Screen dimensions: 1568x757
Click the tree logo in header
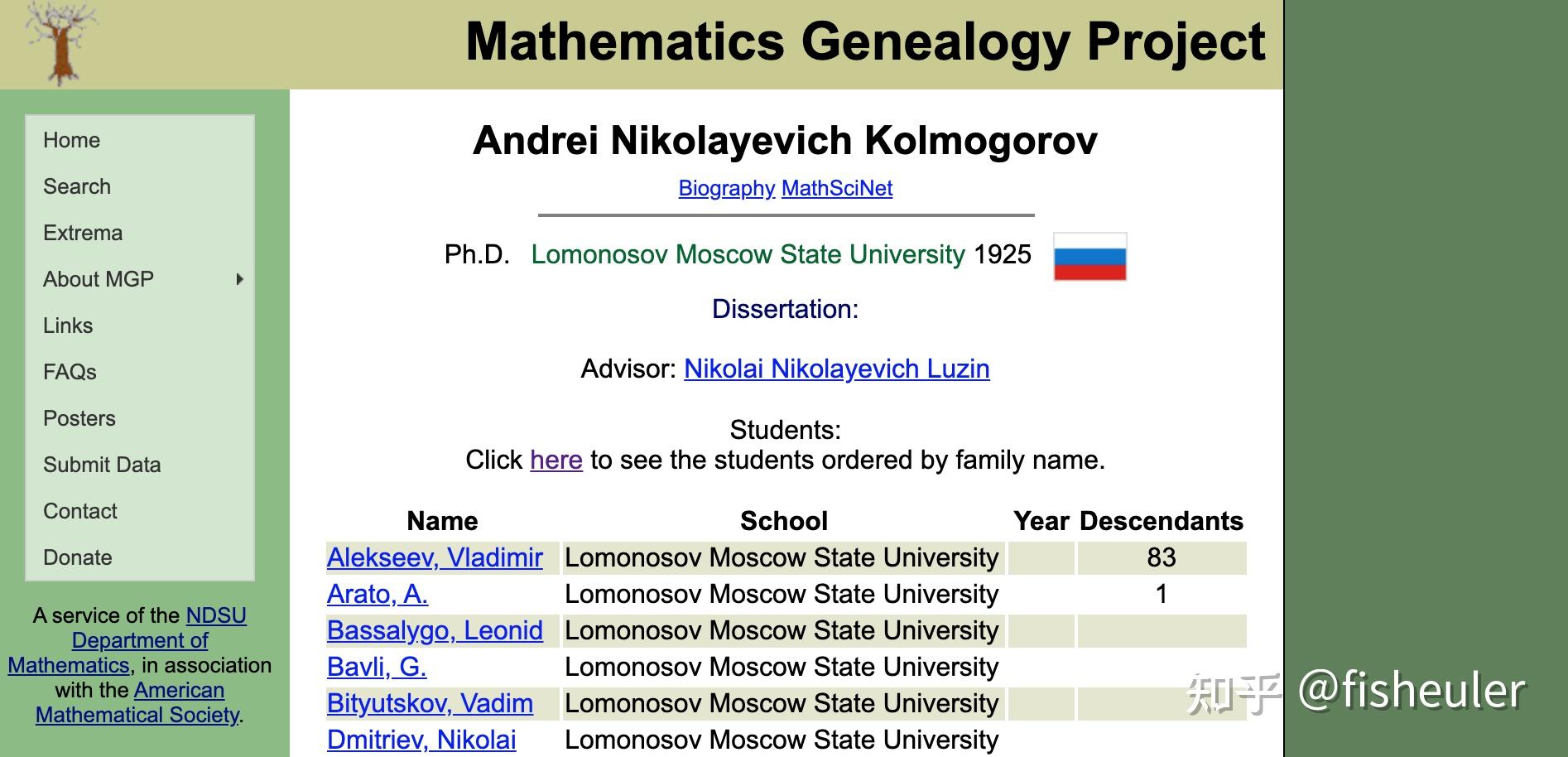[x=60, y=43]
